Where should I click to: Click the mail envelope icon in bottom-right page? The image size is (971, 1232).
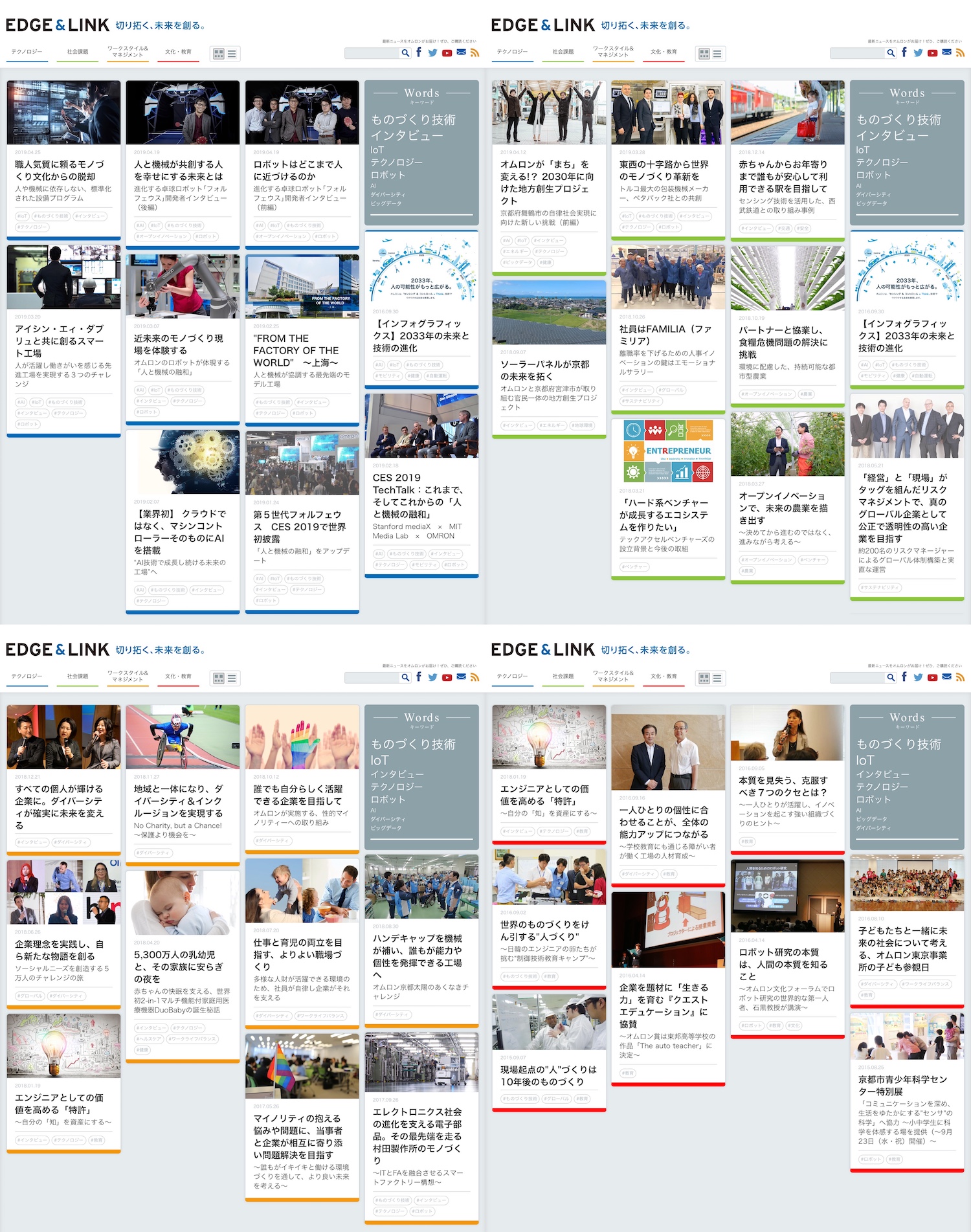(x=946, y=677)
